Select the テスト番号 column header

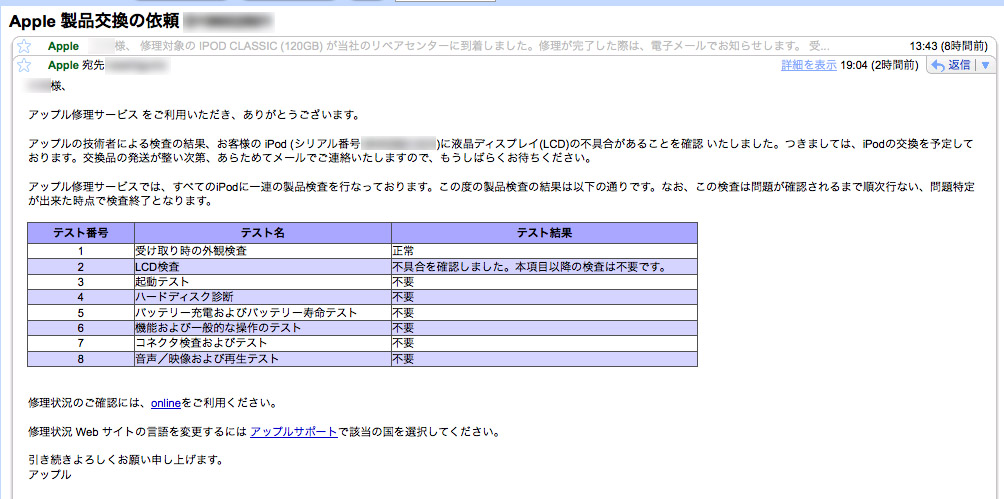tap(81, 233)
